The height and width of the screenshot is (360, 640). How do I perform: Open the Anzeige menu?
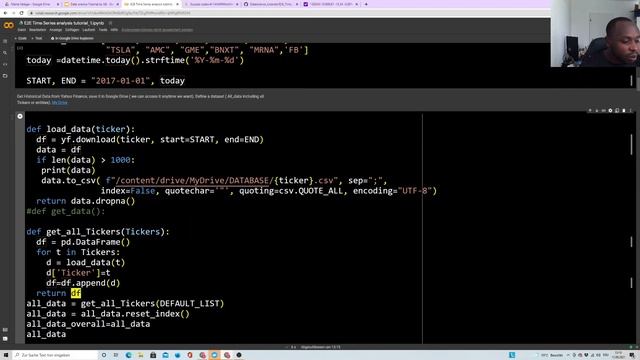pyautogui.click(x=56, y=30)
